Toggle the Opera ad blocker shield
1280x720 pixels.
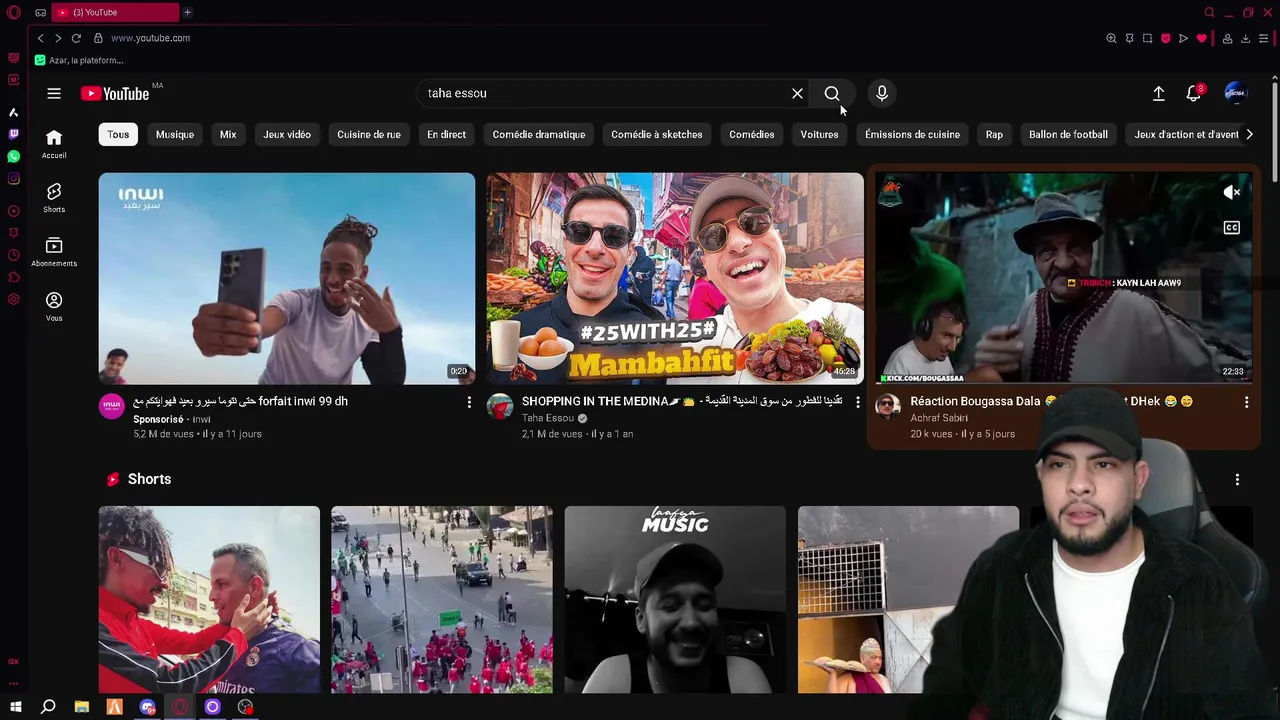click(x=1165, y=38)
